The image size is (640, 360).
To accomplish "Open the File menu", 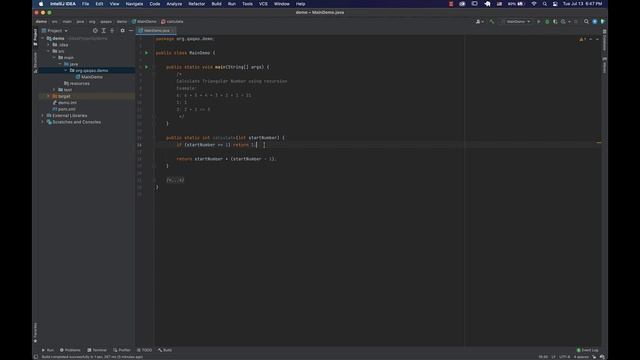I will (85, 4).
